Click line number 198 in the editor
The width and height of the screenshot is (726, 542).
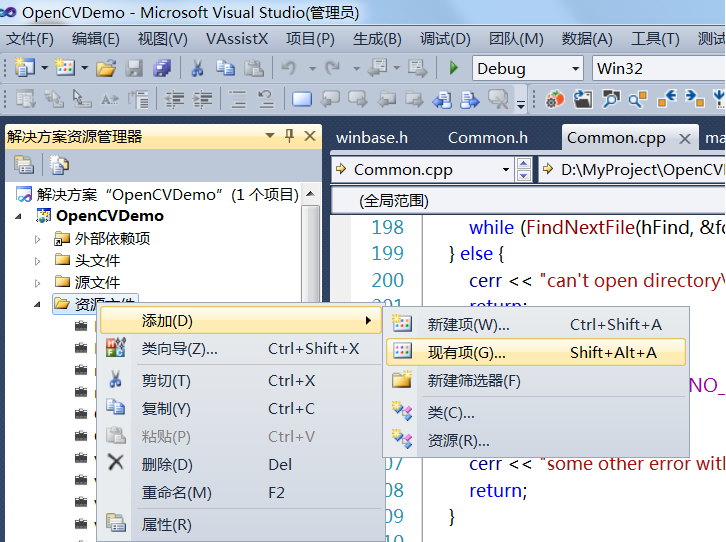click(388, 227)
